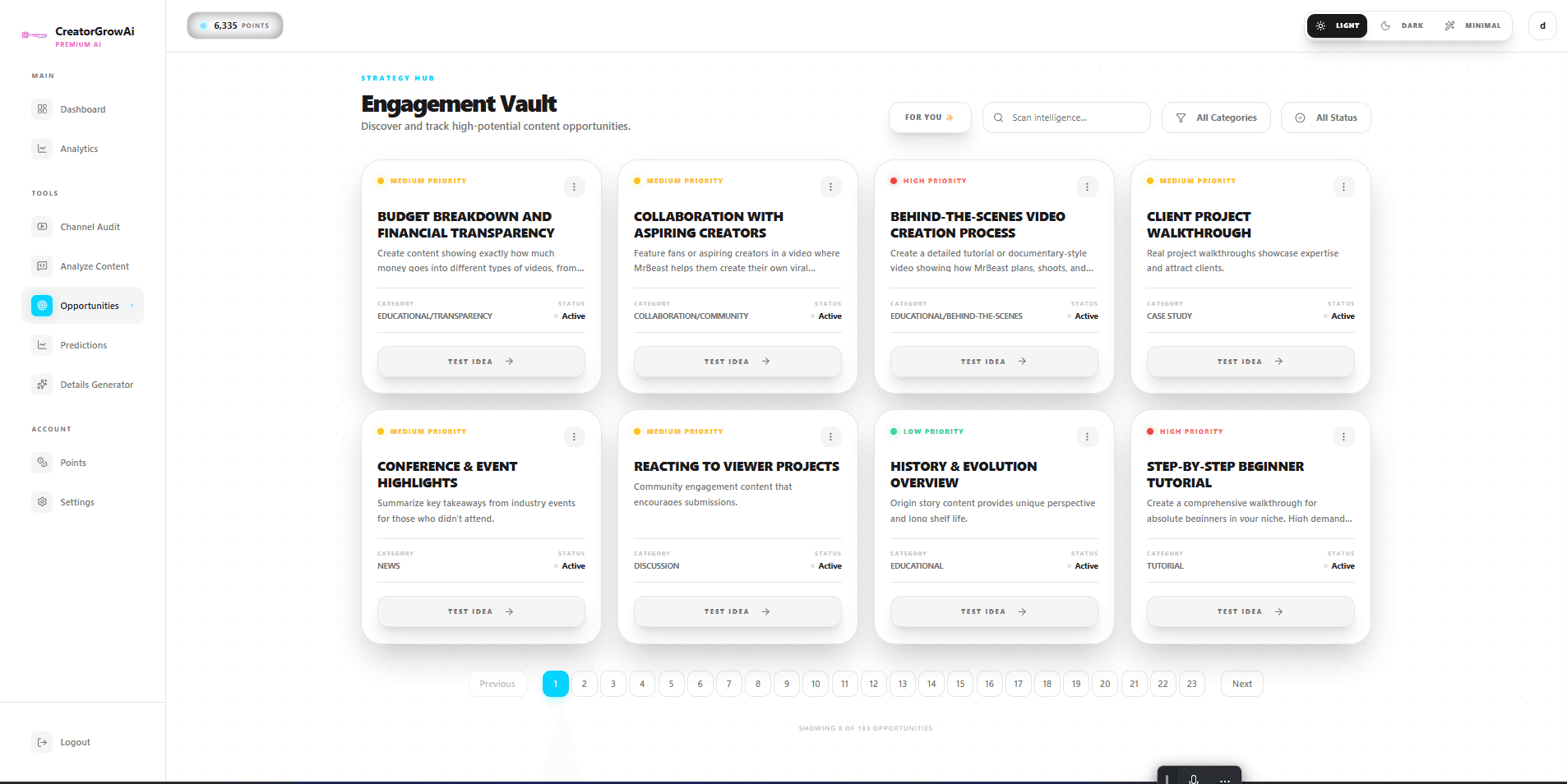
Task: Enable MINIMAL display mode
Action: [1473, 25]
